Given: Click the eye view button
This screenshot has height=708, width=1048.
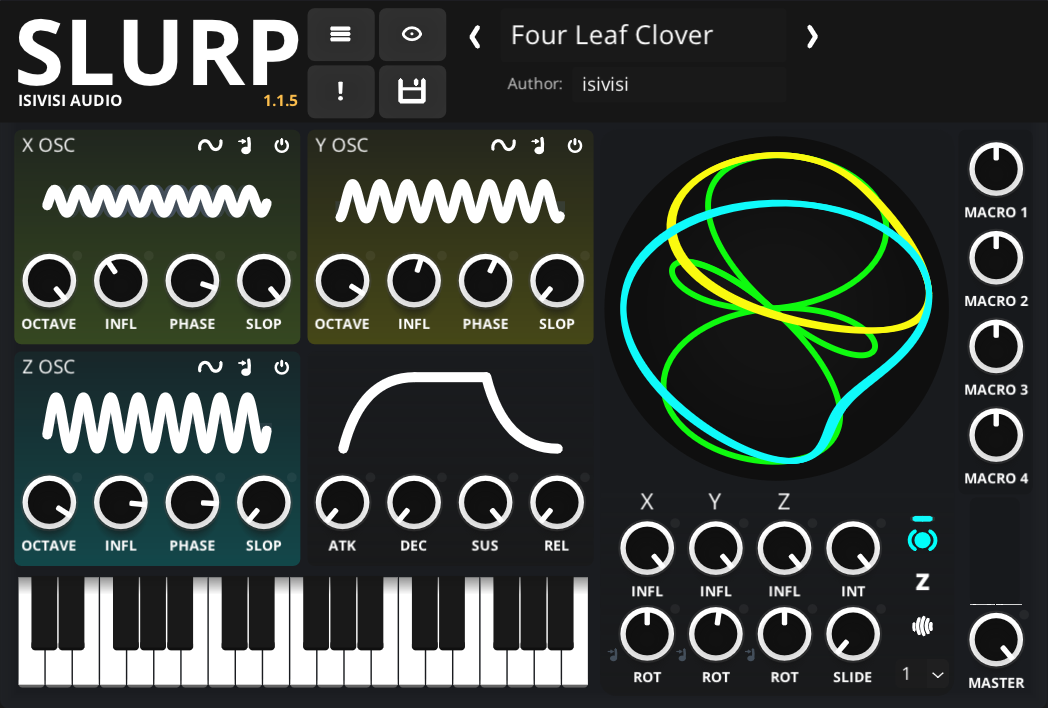Looking at the screenshot, I should click(x=412, y=35).
